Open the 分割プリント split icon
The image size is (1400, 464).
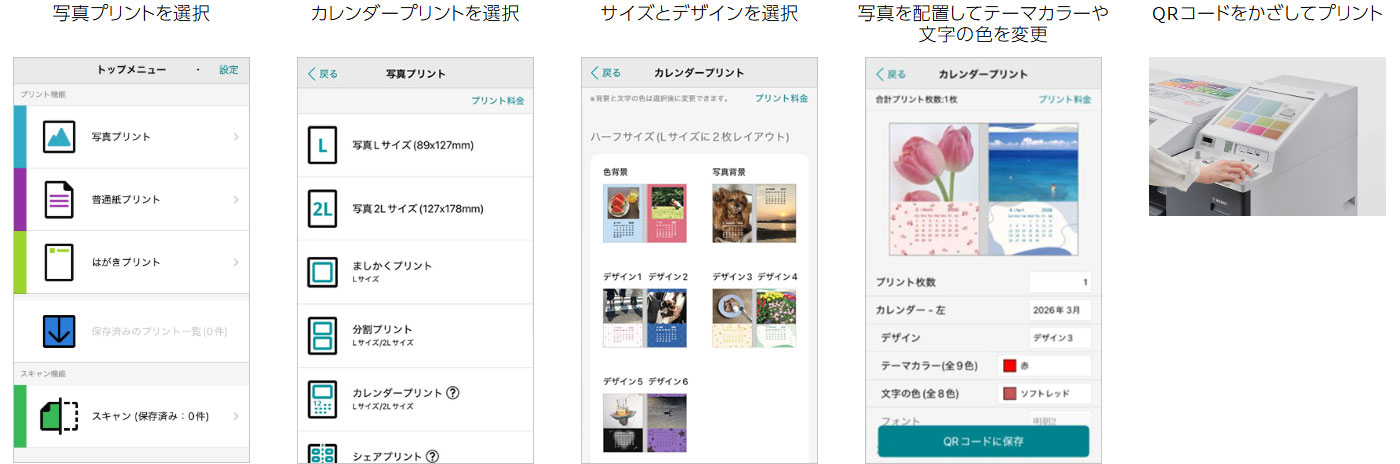[323, 335]
